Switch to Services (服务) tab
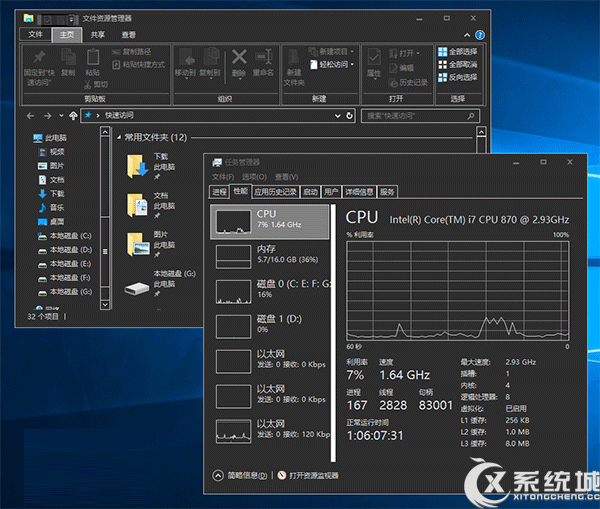Viewport: 600px width, 509px height. [387, 192]
